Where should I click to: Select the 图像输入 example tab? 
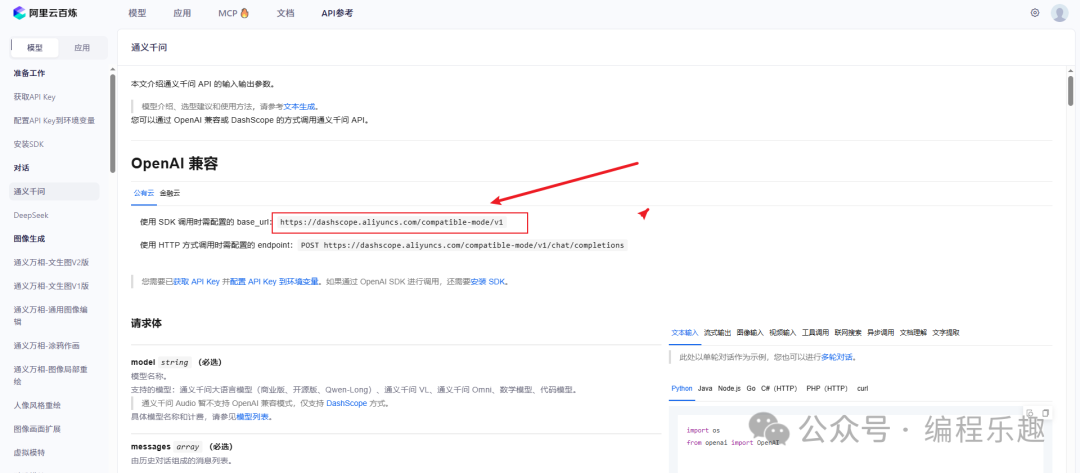pos(750,333)
